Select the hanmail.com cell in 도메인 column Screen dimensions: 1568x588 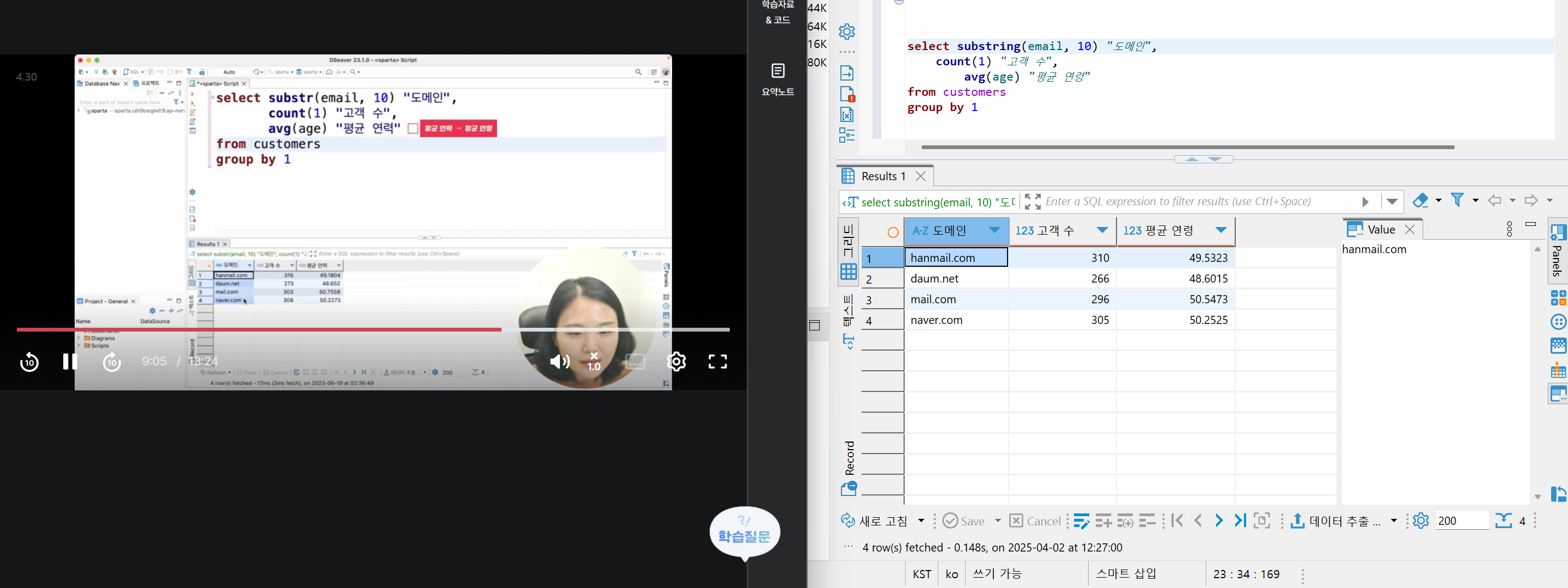coord(956,258)
